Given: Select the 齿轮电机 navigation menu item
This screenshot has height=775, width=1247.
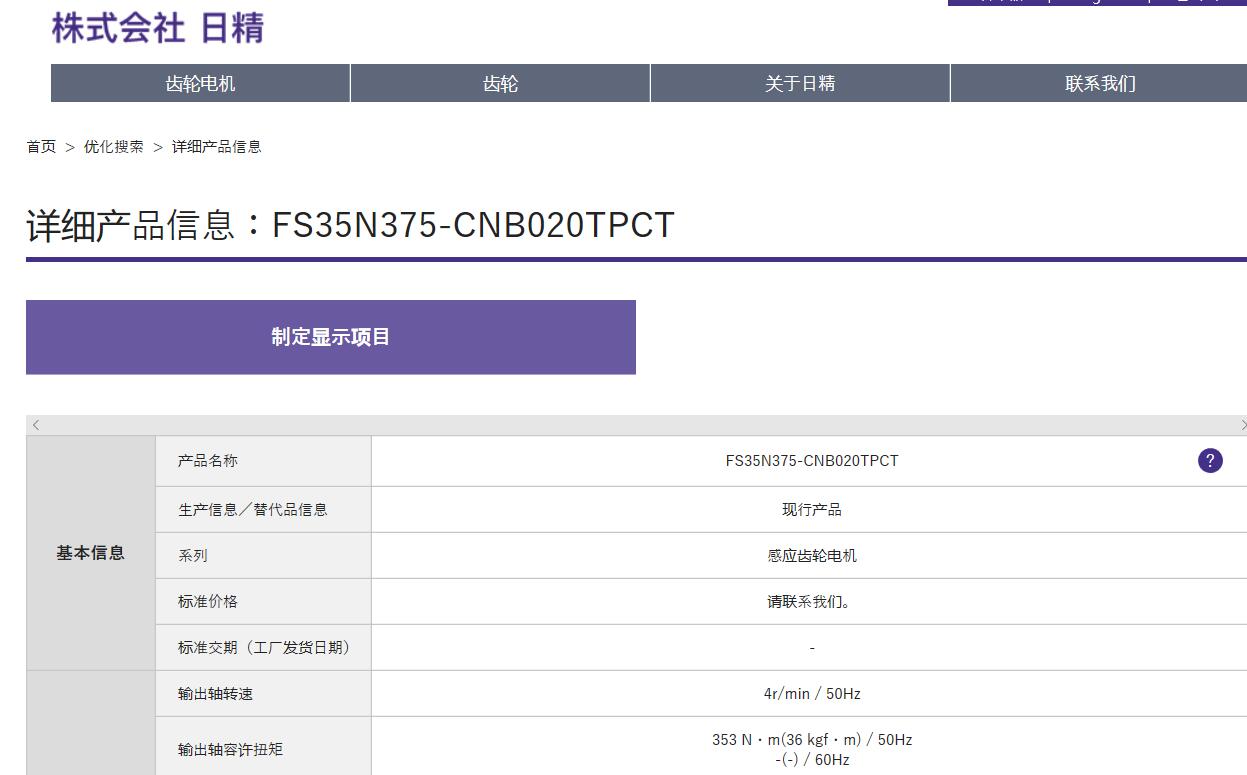Looking at the screenshot, I should pyautogui.click(x=199, y=84).
